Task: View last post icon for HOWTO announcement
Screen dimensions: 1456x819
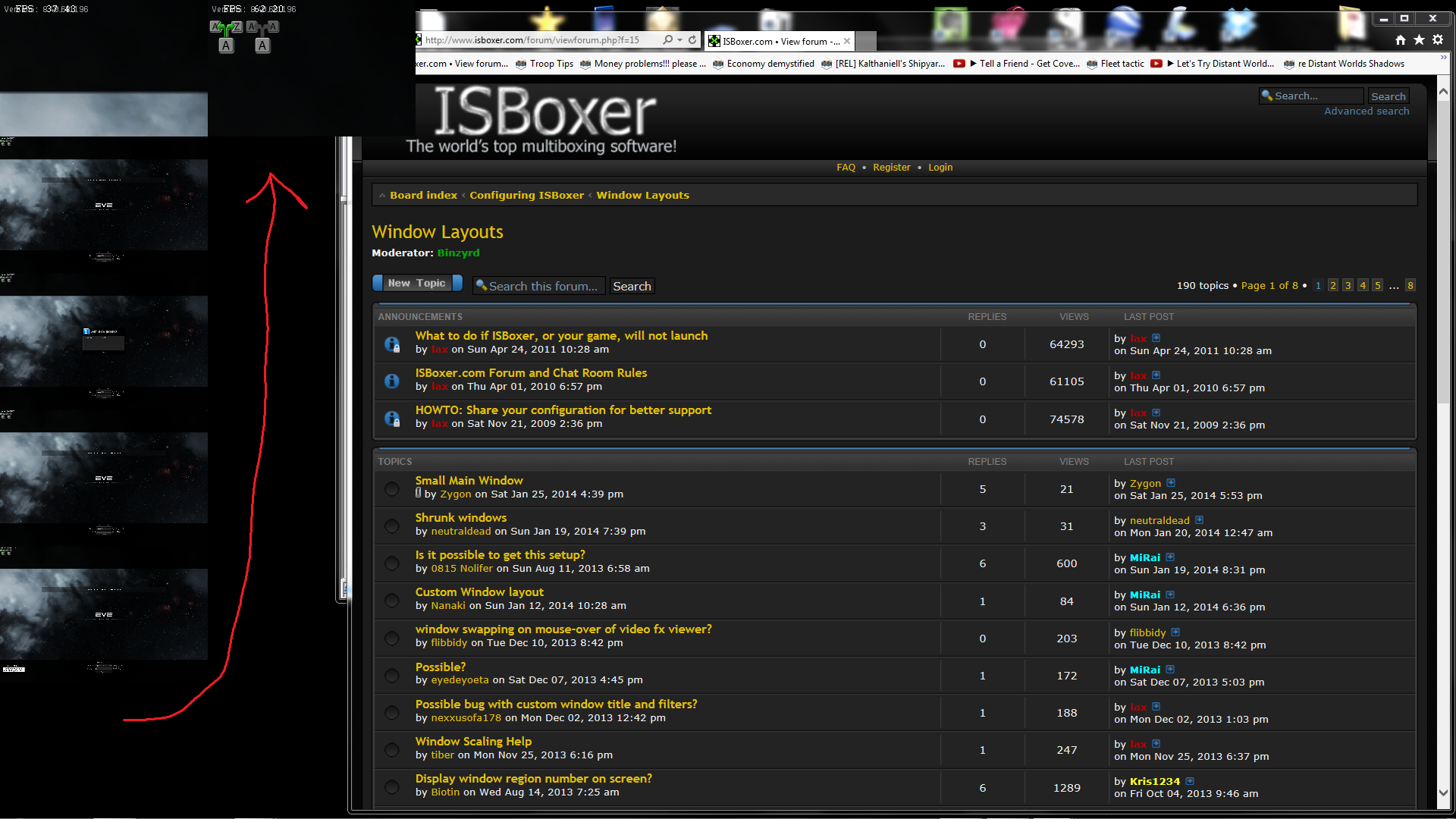Action: [1156, 413]
